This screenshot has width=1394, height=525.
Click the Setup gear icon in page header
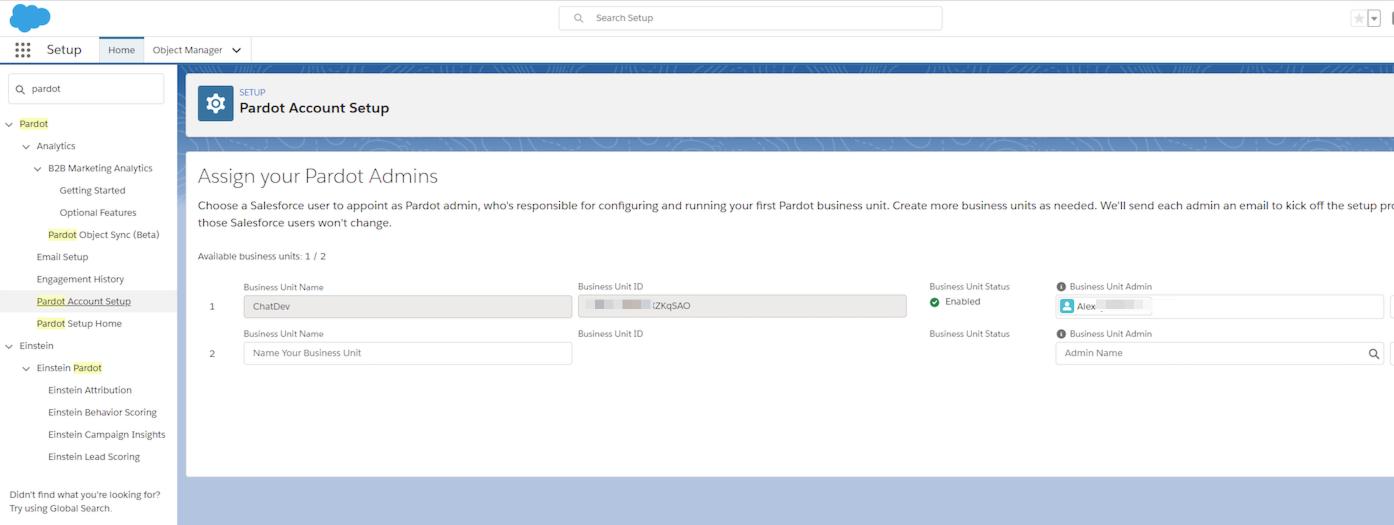[x=215, y=103]
